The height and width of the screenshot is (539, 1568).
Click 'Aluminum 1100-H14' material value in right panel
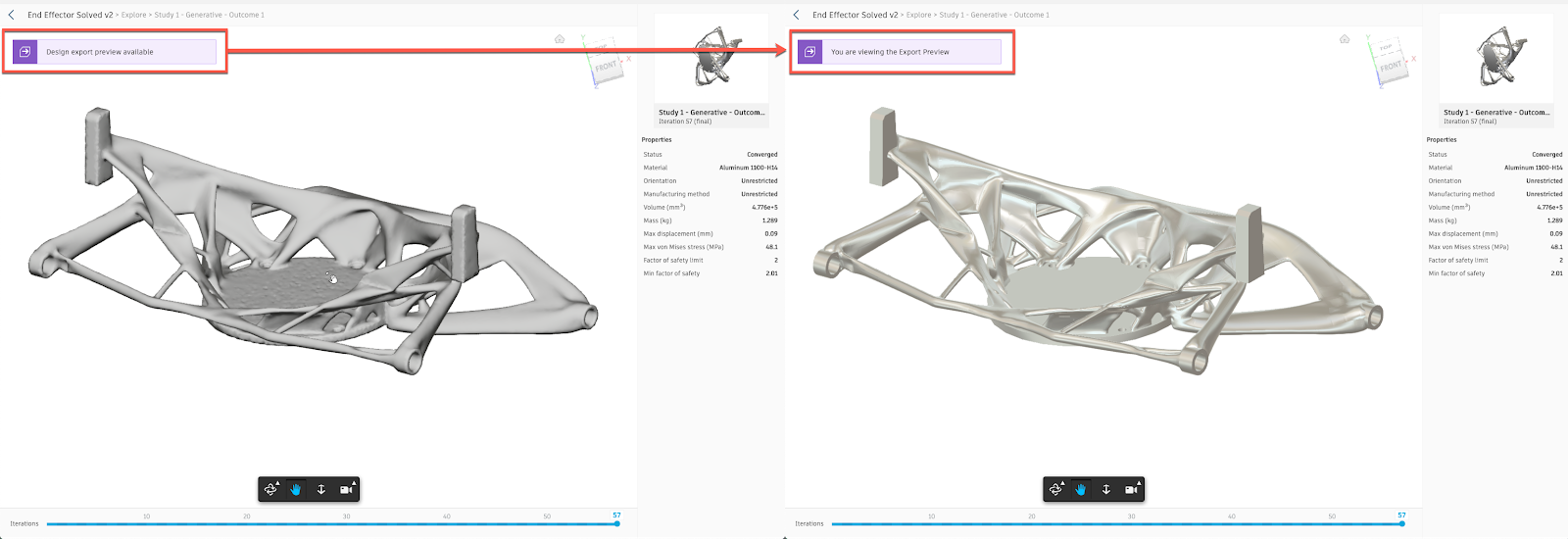[x=1534, y=168]
